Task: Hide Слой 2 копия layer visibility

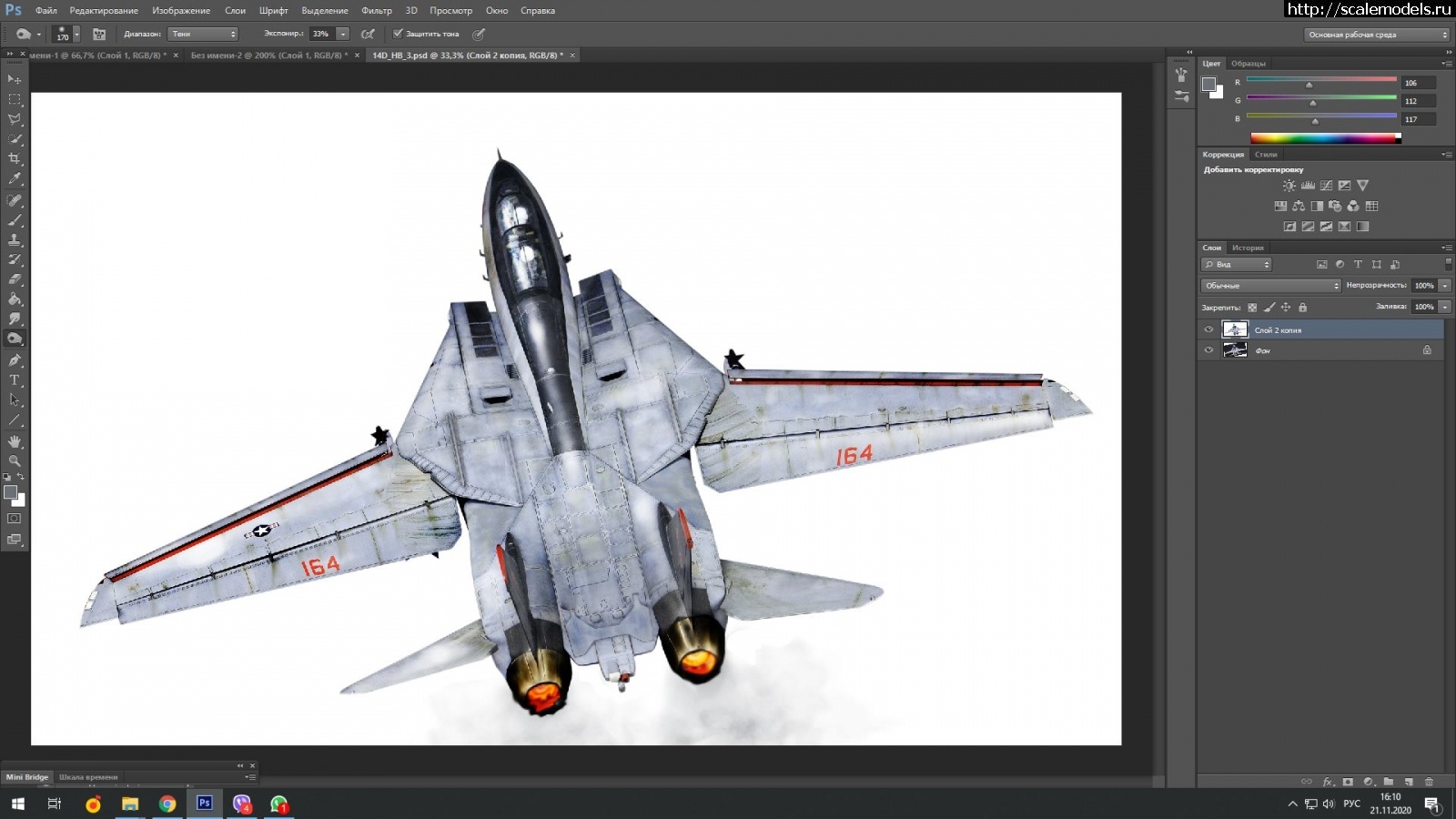Action: [1208, 330]
